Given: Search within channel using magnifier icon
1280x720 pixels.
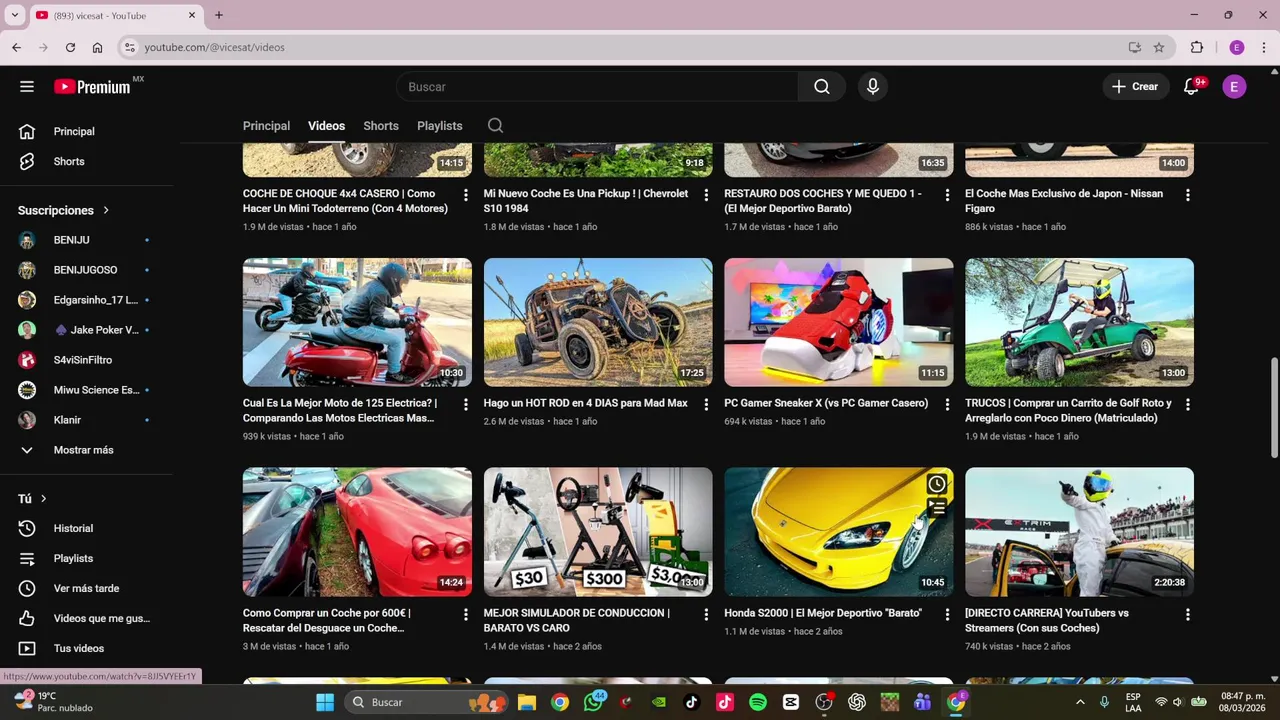Looking at the screenshot, I should pos(495,126).
